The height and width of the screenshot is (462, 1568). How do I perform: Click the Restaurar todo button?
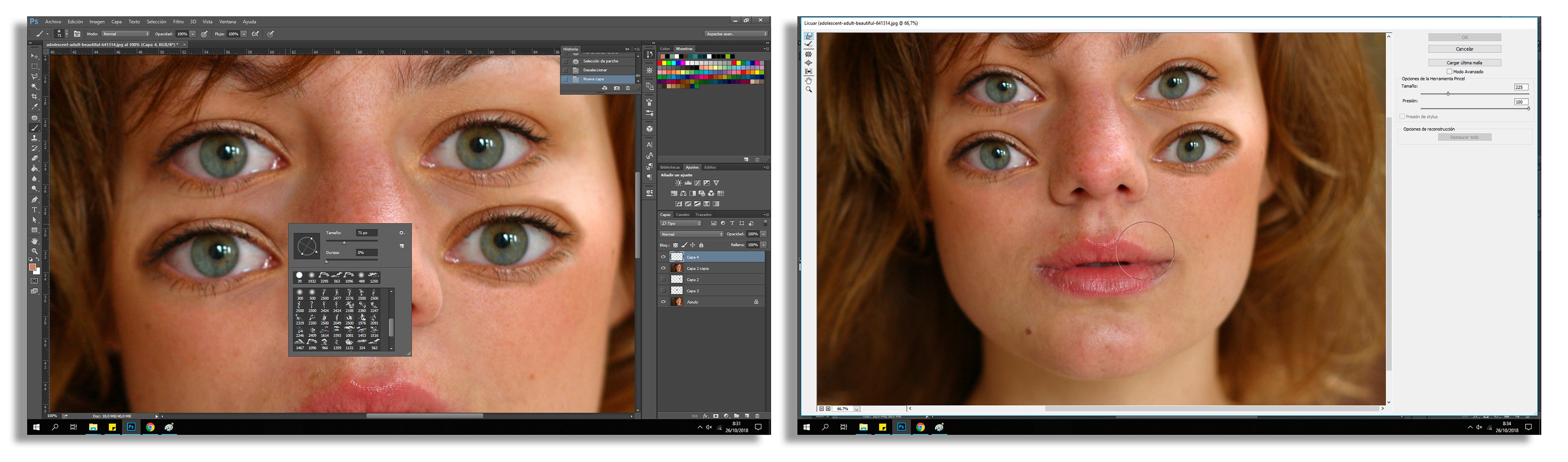[1465, 137]
